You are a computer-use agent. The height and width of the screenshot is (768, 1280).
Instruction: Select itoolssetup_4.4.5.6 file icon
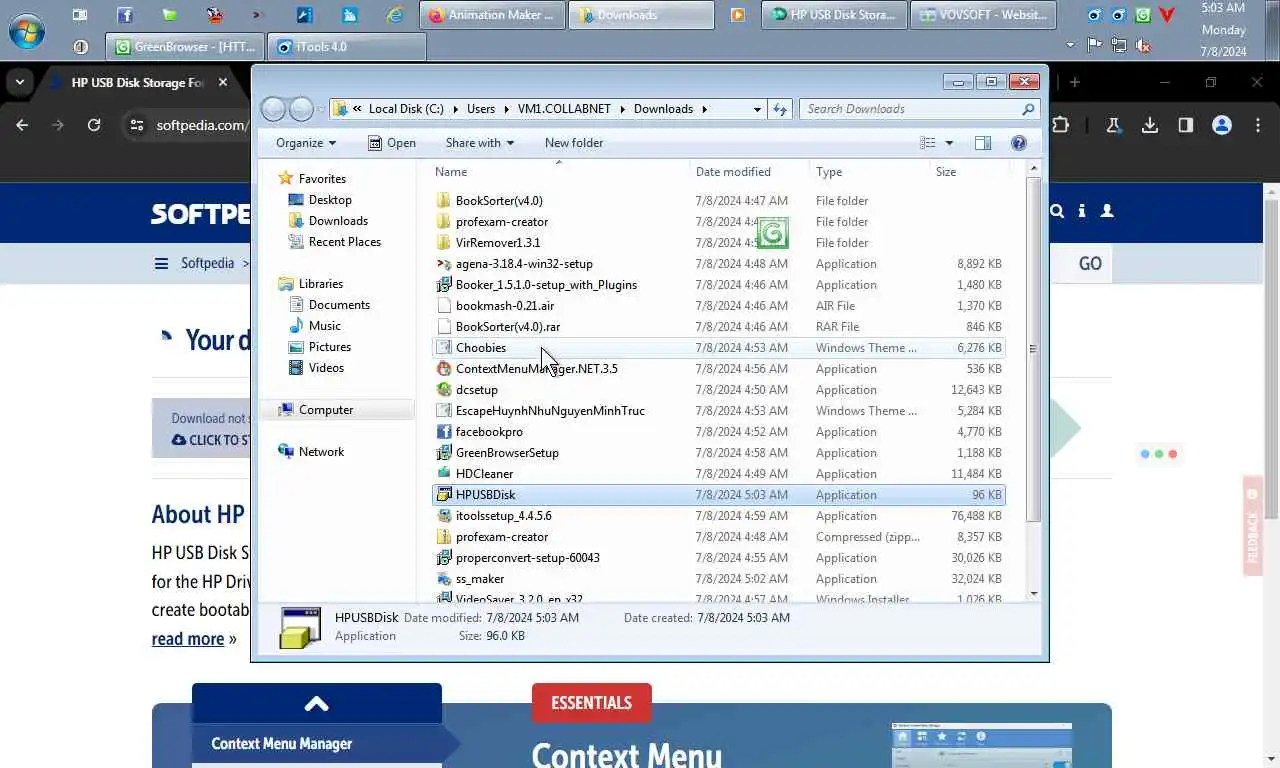click(444, 515)
